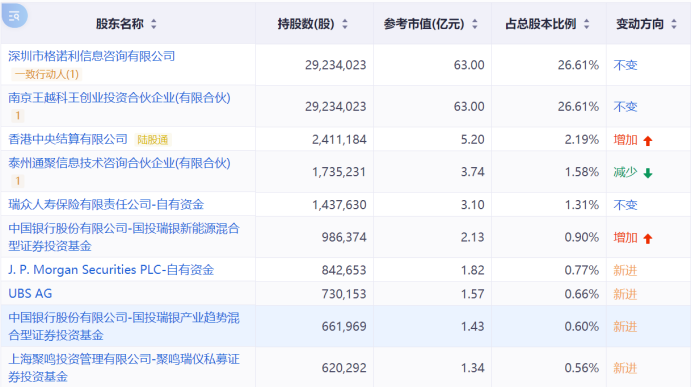Click 新进 in 国投瑞银产业趋势 row
This screenshot has width=692, height=387.
click(x=625, y=327)
